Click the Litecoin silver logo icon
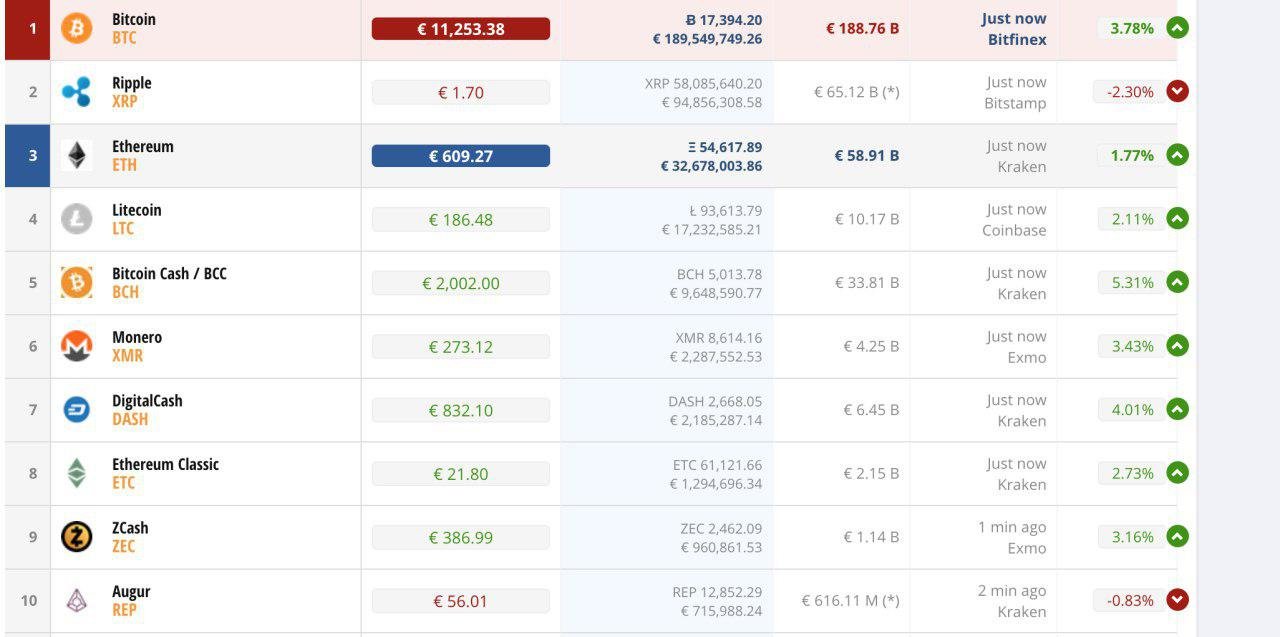 76,219
